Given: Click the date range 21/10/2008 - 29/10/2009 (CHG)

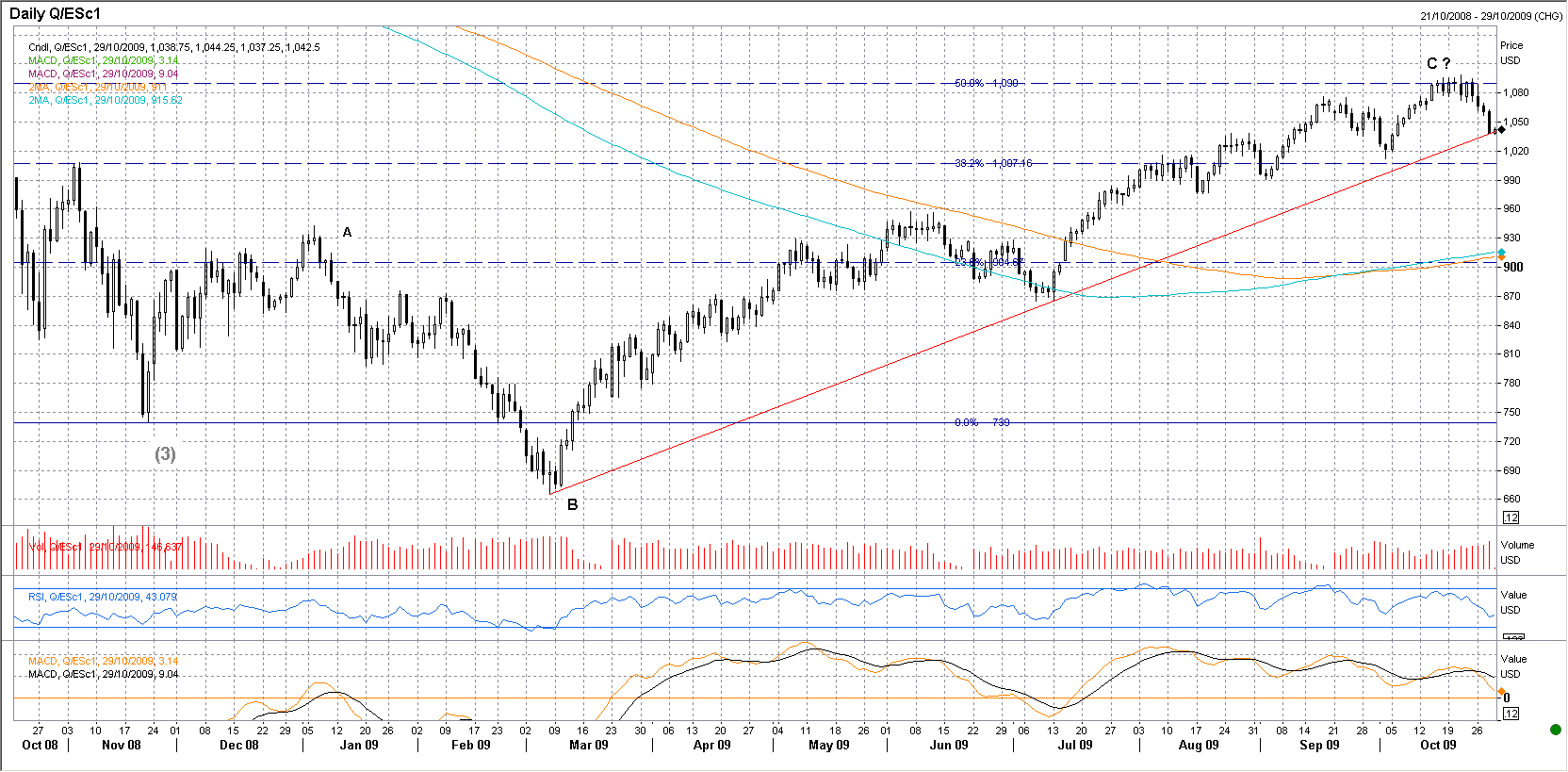Looking at the screenshot, I should pyautogui.click(x=1491, y=16).
